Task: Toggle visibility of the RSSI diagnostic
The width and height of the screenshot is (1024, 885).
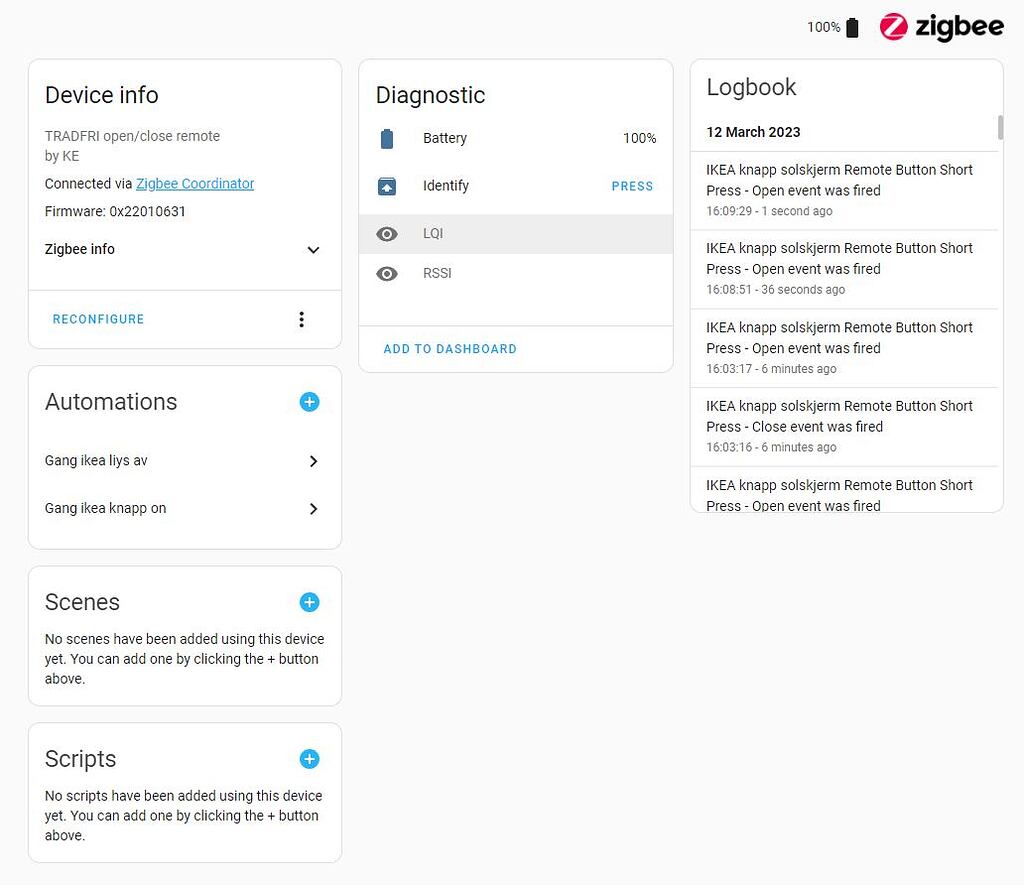Action: click(x=386, y=273)
